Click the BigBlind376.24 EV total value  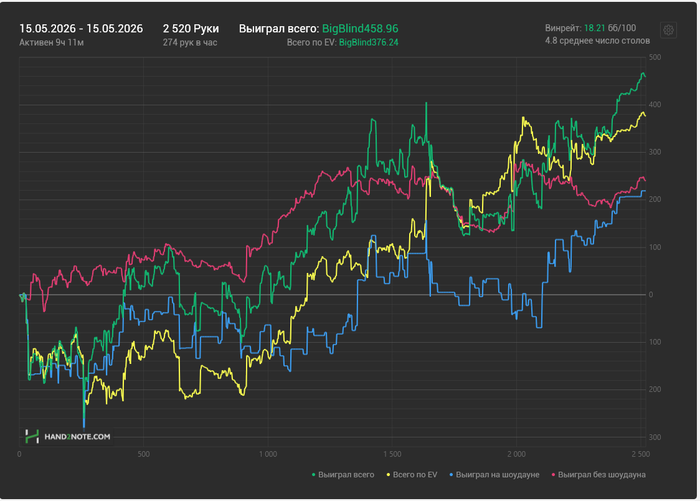(368, 42)
